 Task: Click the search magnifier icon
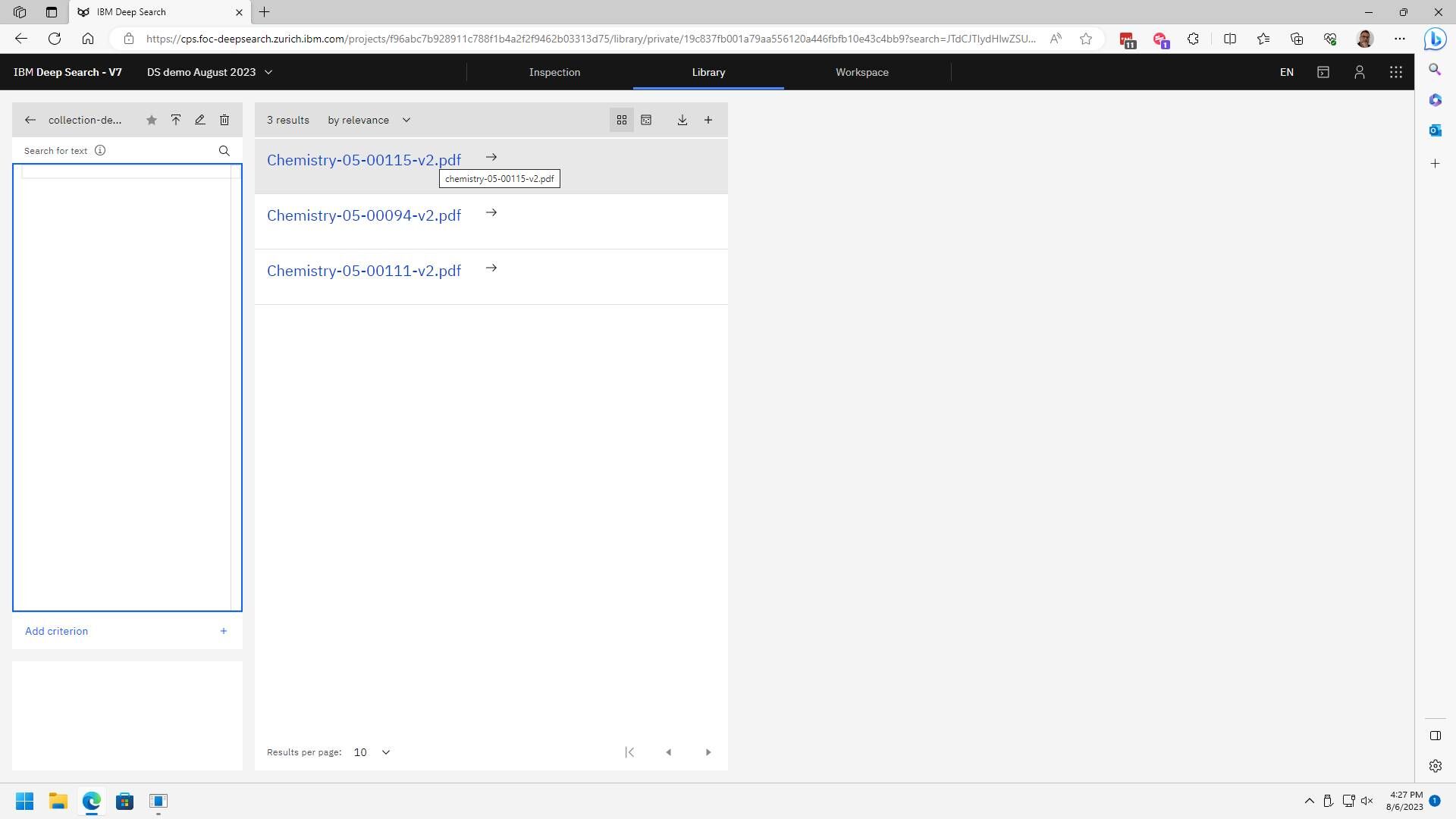point(224,151)
